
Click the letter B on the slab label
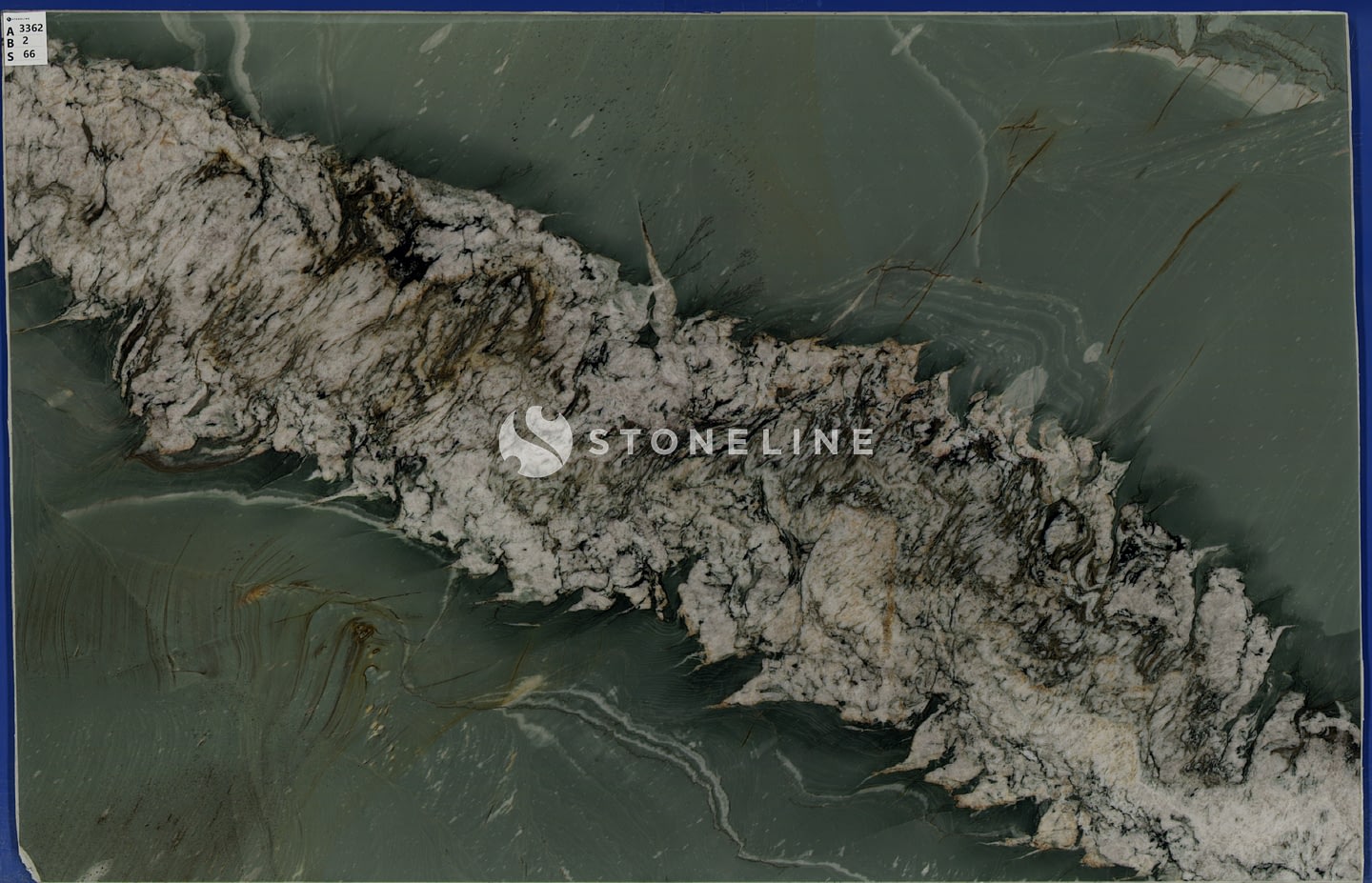[x=10, y=44]
